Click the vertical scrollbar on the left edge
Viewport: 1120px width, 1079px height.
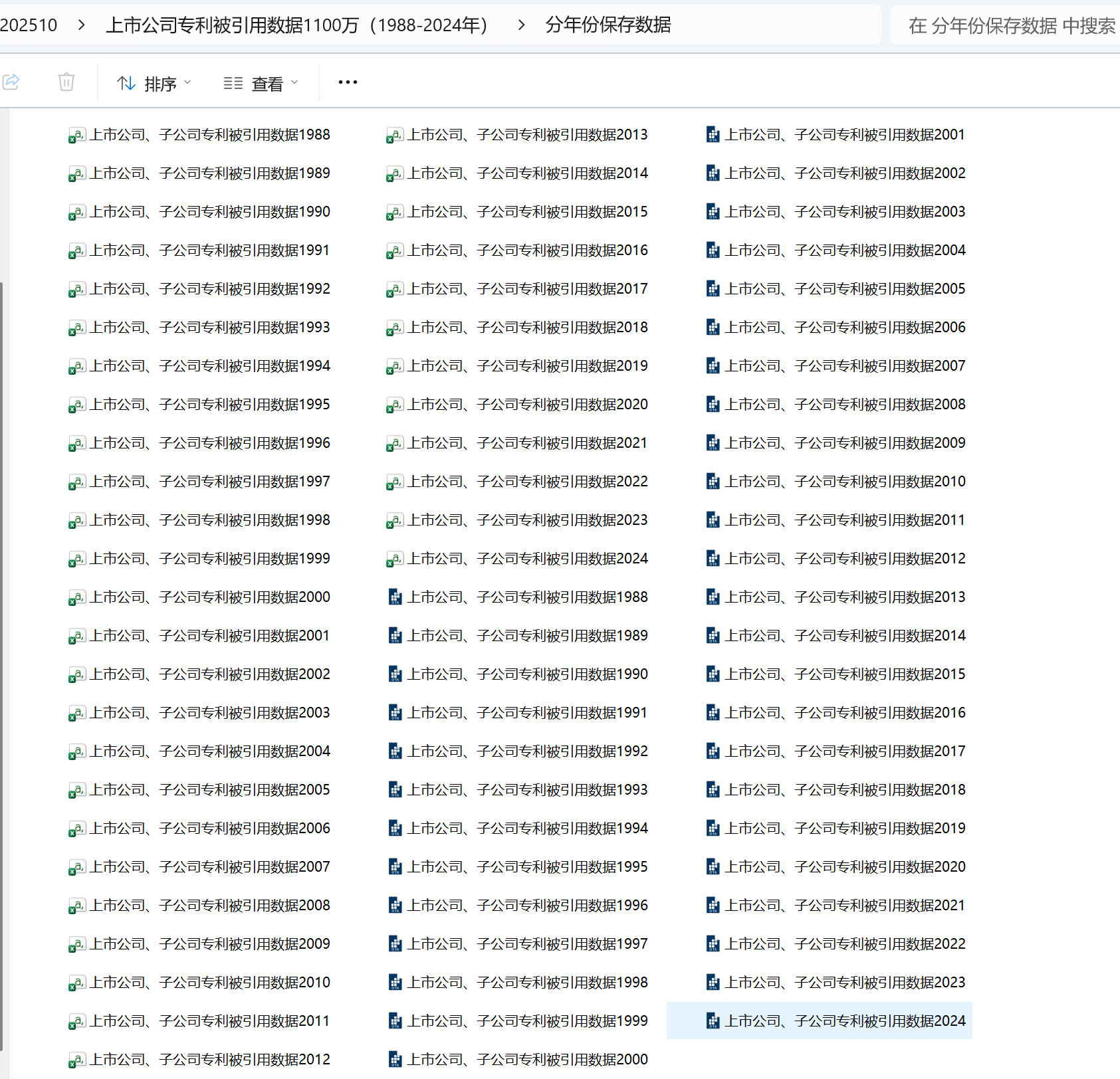coord(2,664)
